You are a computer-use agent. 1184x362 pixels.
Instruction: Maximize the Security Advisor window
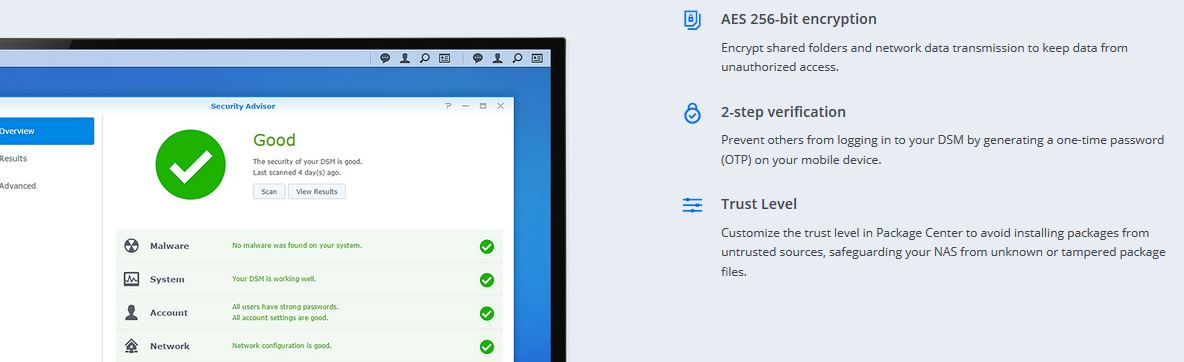point(483,106)
